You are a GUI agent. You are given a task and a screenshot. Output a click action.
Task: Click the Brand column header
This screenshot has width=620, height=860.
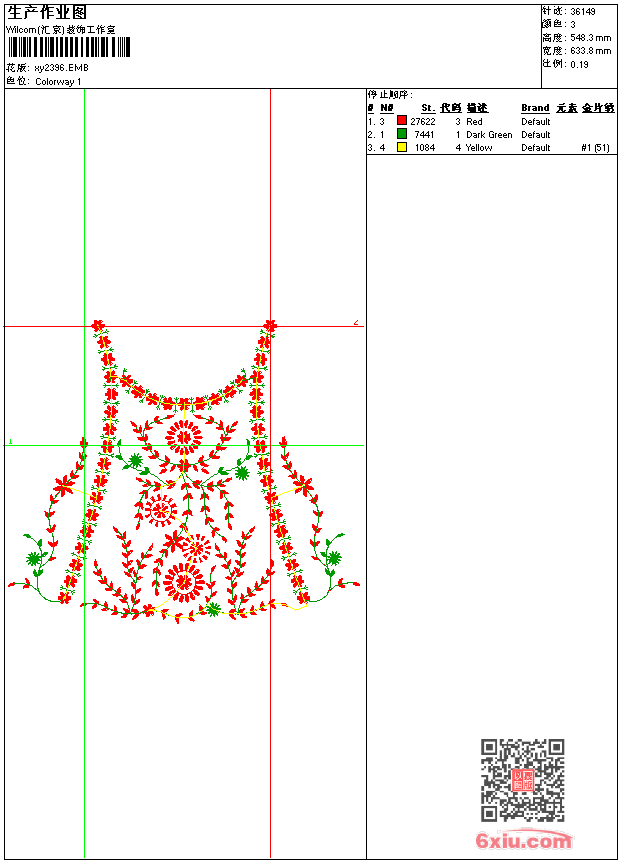pos(535,108)
